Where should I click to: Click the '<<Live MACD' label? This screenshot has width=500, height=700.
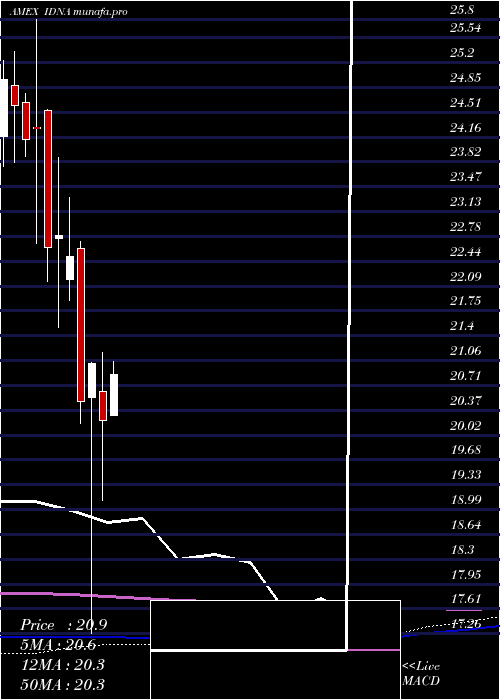point(421,673)
